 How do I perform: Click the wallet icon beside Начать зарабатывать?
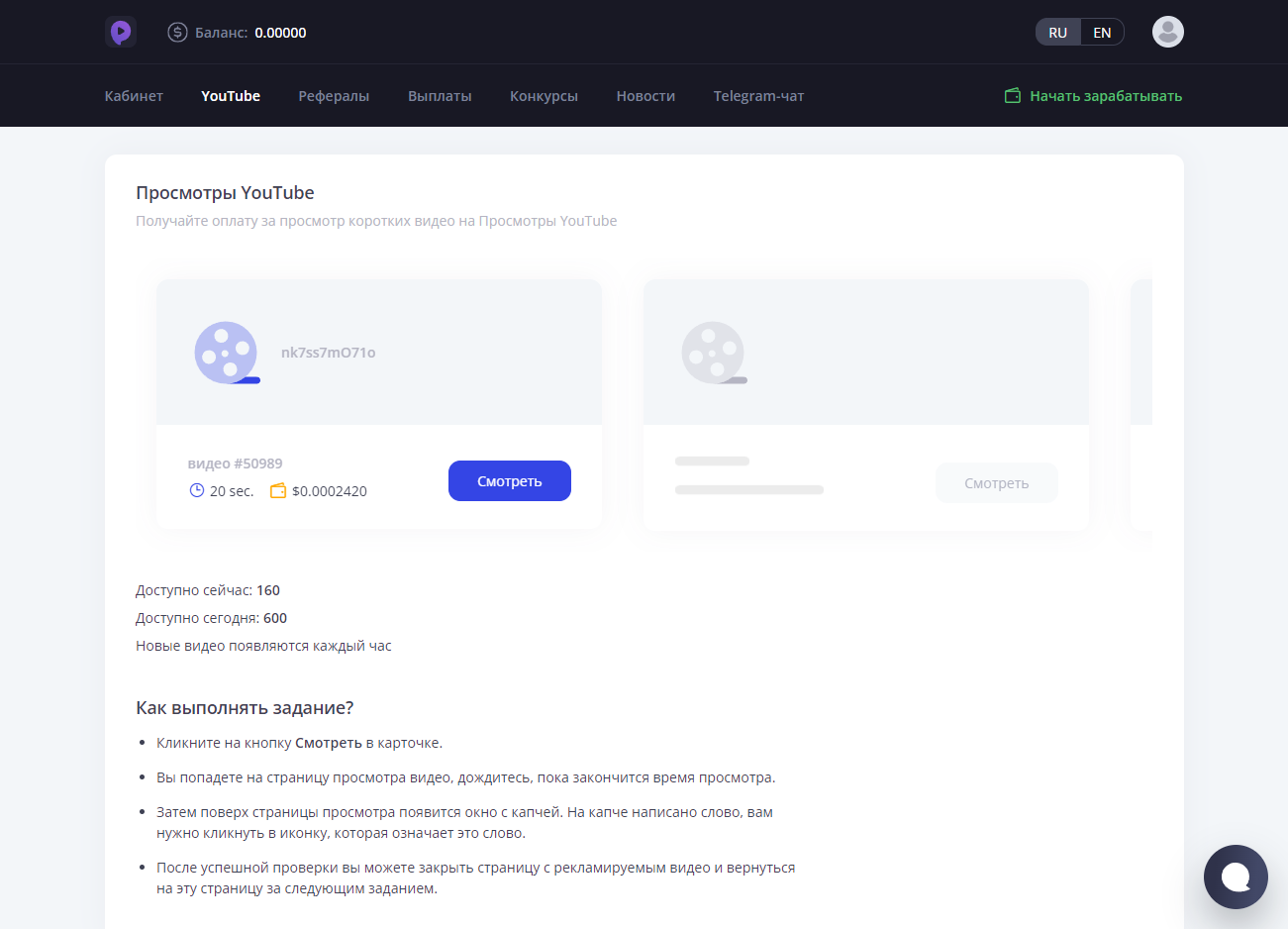tap(1013, 96)
